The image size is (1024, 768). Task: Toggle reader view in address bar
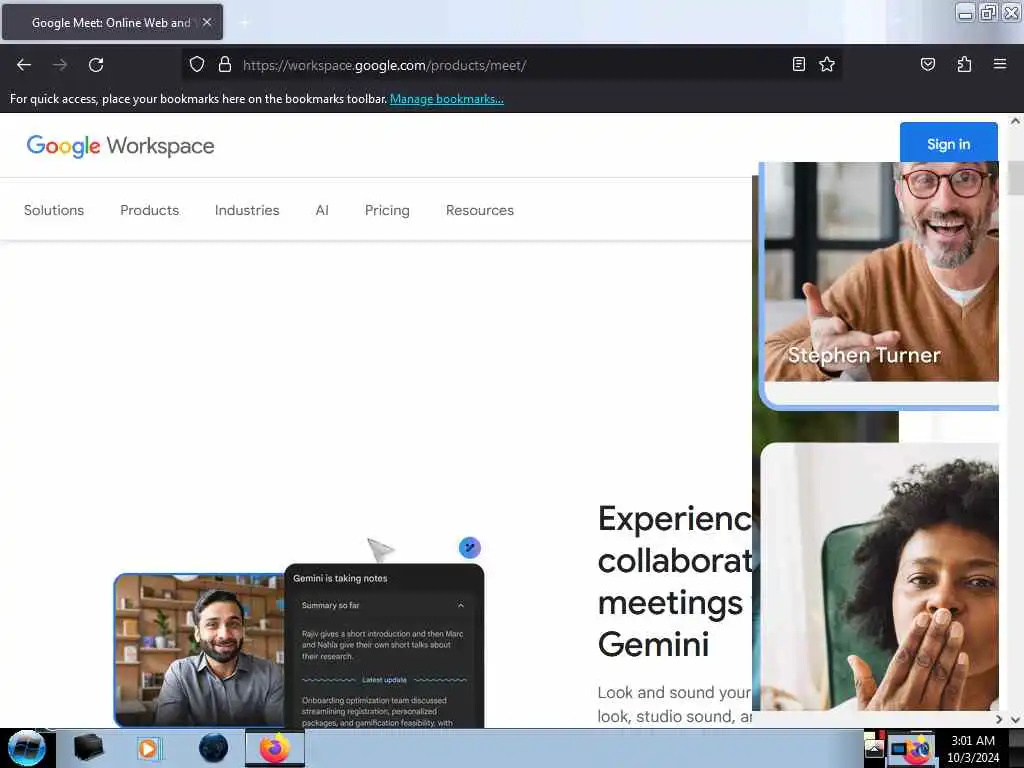pyautogui.click(x=799, y=64)
